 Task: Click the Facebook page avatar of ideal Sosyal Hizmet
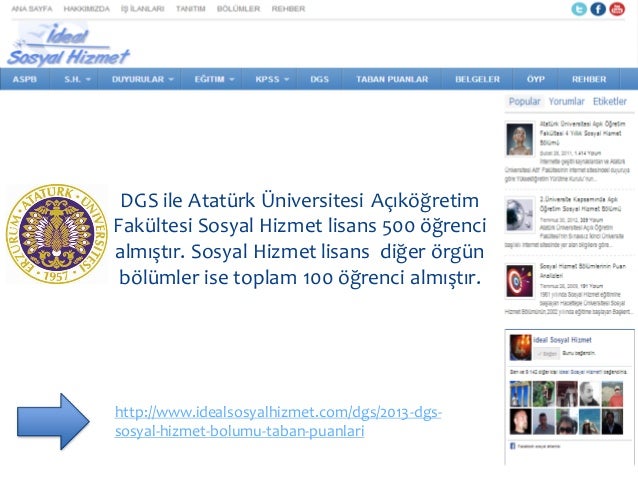click(520, 347)
